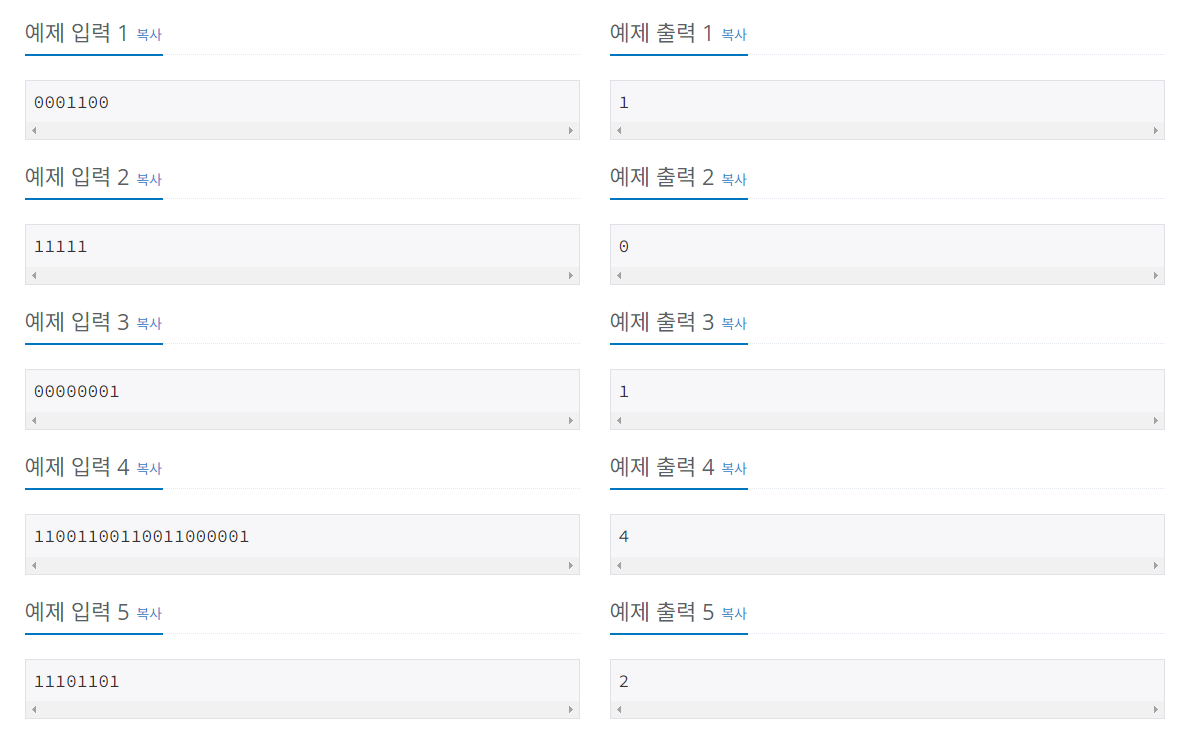The width and height of the screenshot is (1190, 738).
Task: Click right scroll arrow of output 2 box
Action: click(x=1156, y=276)
